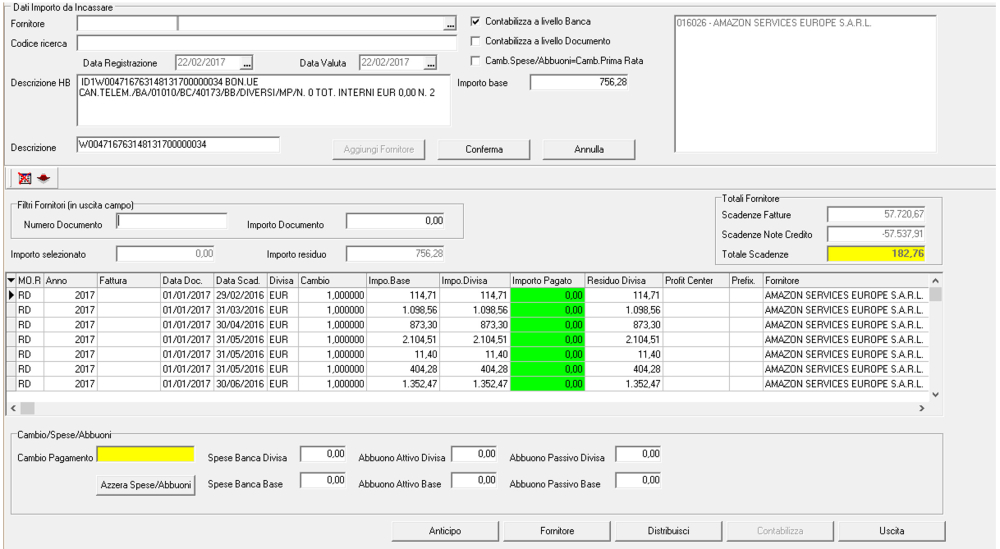Click the yellow Cambio Pagamento field
Viewport: 1000px width, 549px height.
(146, 455)
